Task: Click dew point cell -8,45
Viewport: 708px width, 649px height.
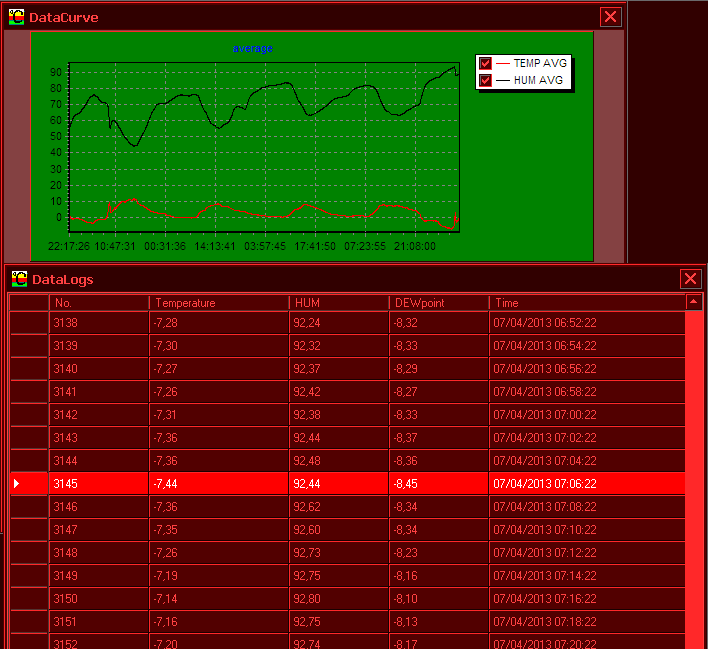Action: [439, 484]
